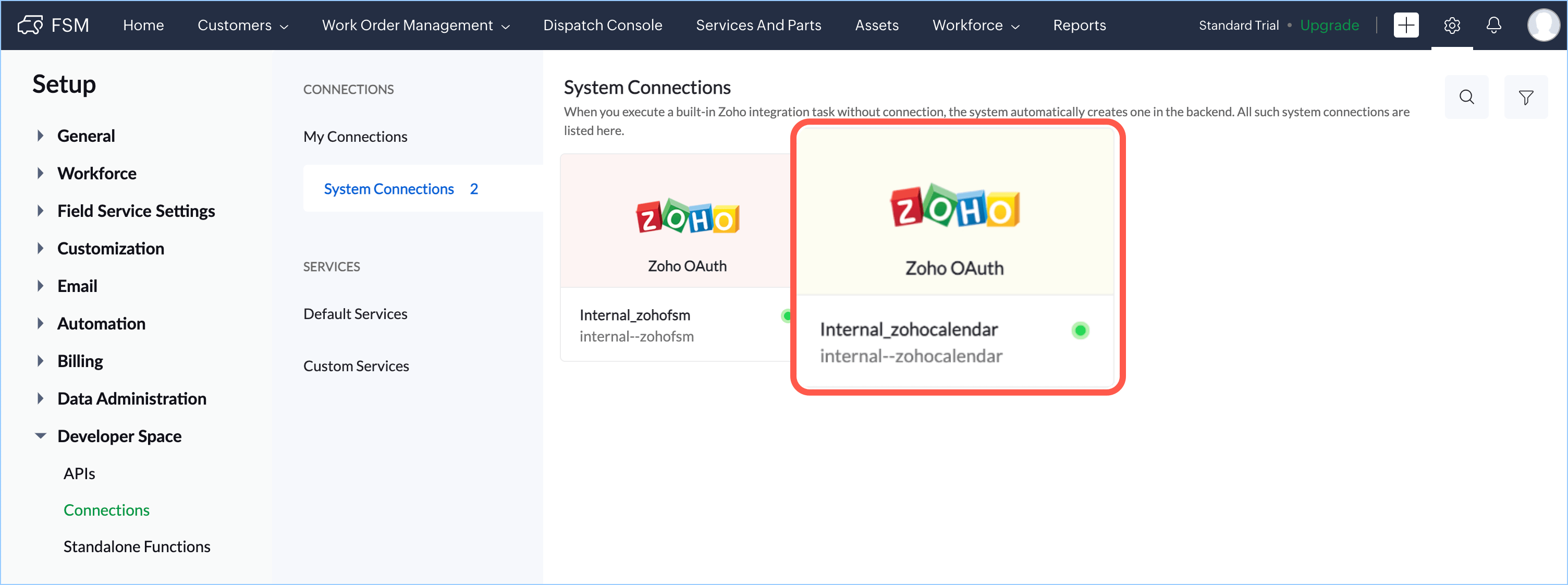Open APIs under Developer Space
The image size is (1568, 585).
(79, 473)
